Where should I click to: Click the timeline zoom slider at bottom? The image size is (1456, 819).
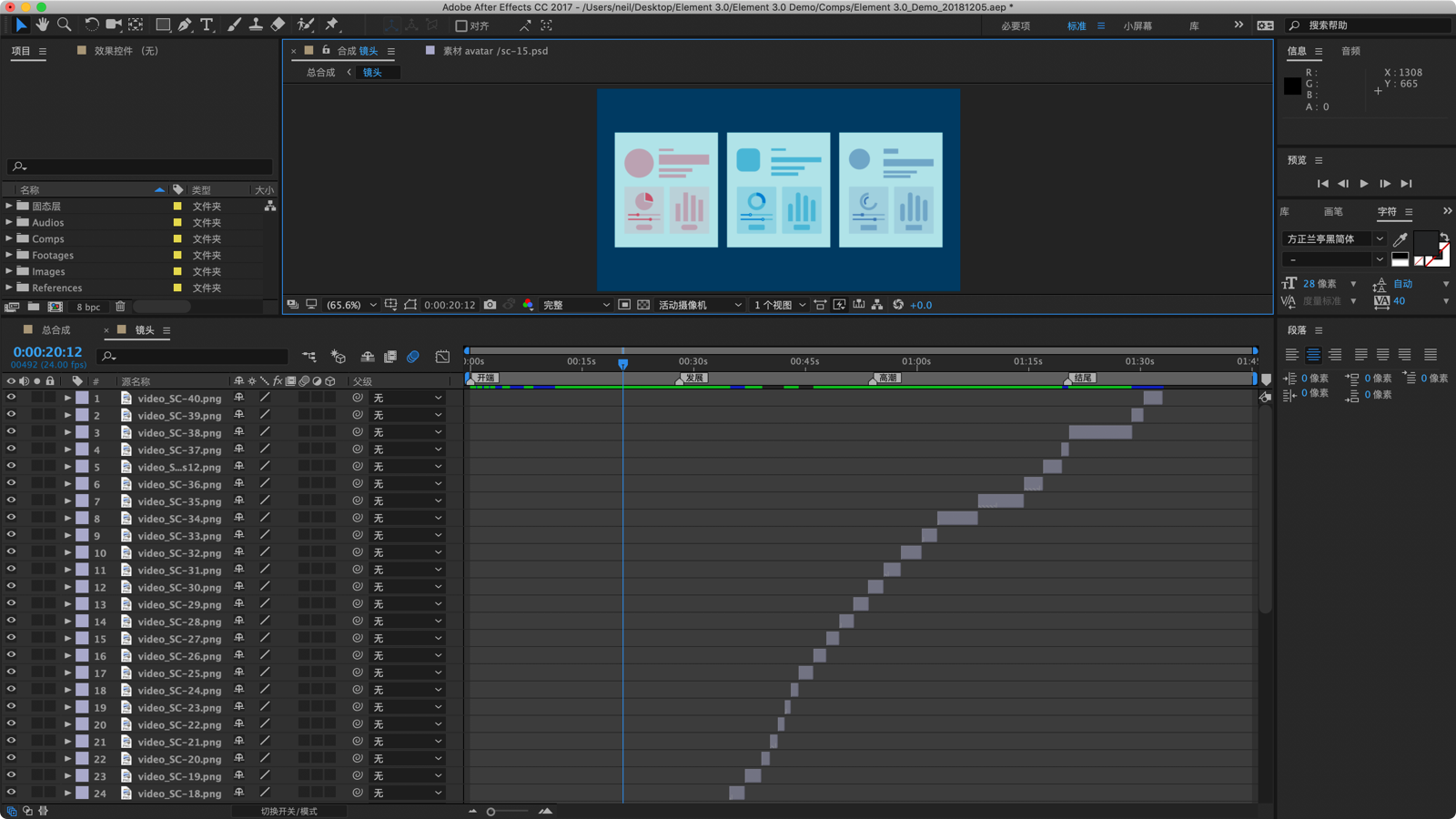509,811
